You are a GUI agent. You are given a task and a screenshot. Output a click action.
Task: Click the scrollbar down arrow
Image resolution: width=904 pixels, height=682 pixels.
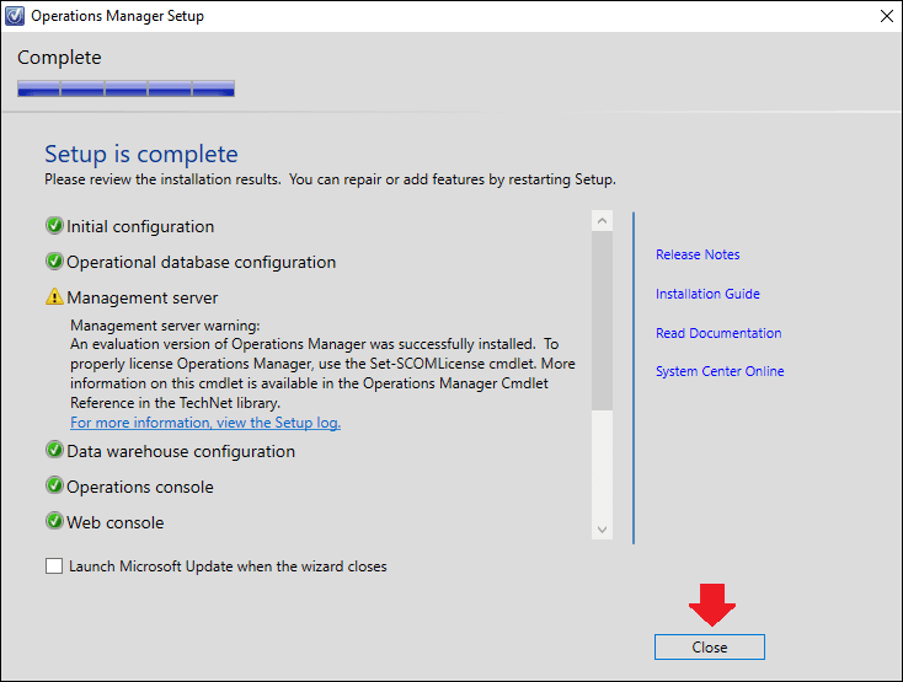[601, 529]
